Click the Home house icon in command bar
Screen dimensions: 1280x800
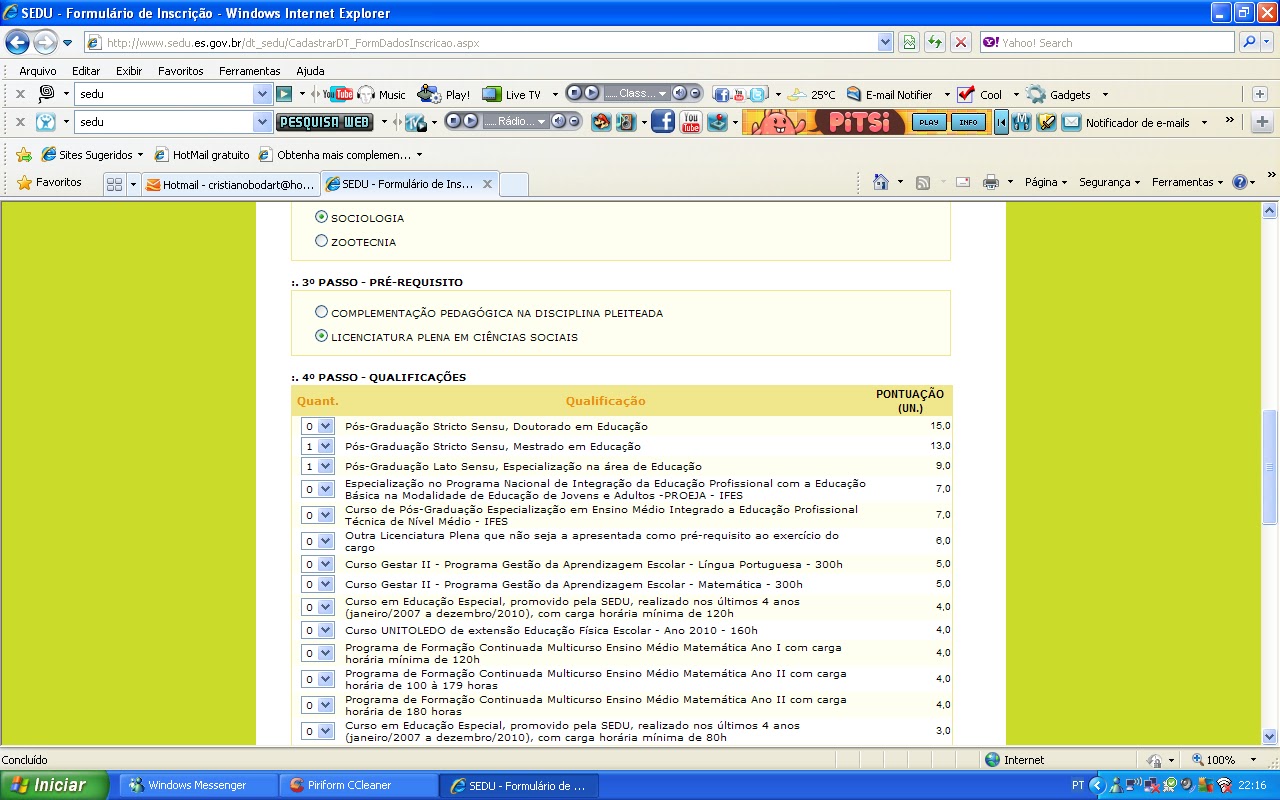881,182
